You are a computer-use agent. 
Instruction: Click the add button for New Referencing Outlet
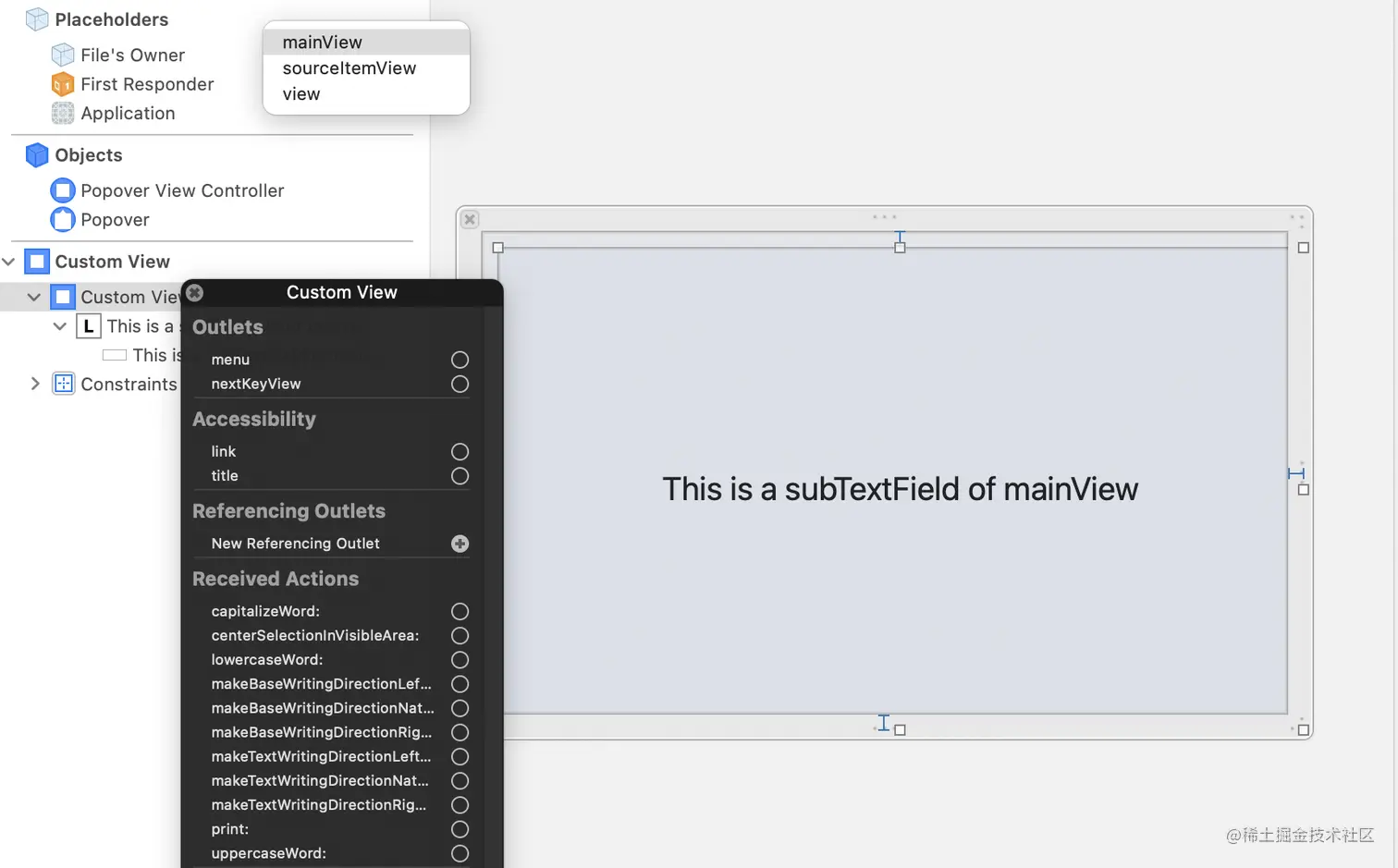[x=460, y=544]
